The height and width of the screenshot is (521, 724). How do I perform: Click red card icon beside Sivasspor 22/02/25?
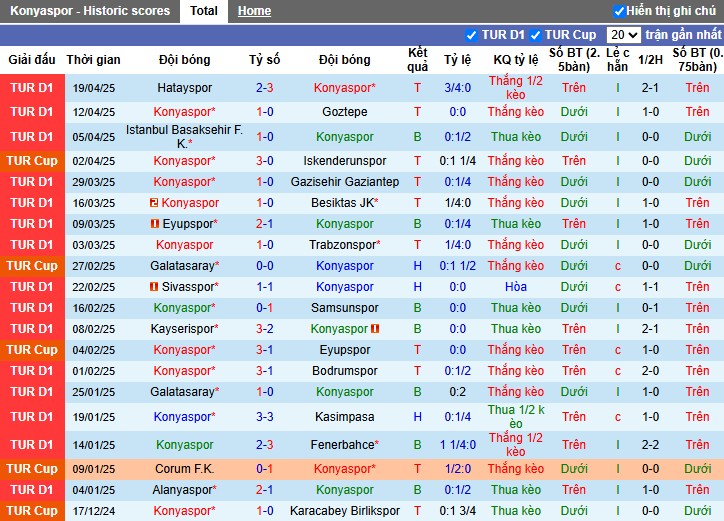(x=154, y=287)
